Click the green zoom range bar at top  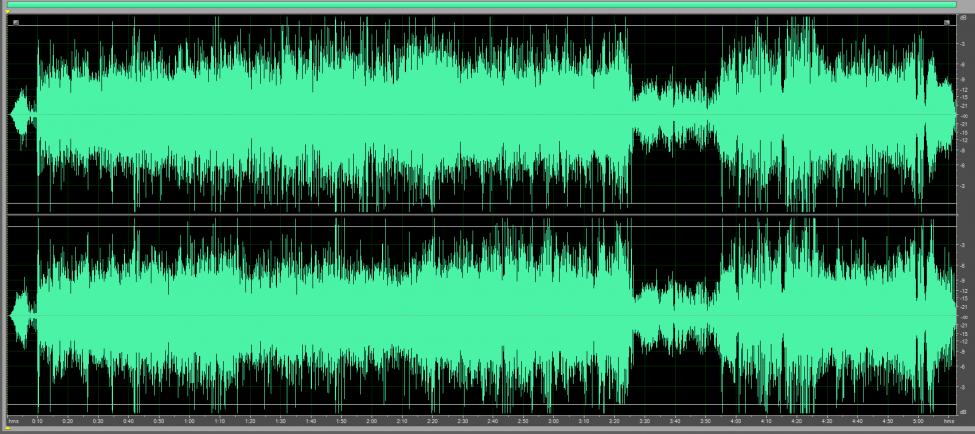[x=481, y=5]
